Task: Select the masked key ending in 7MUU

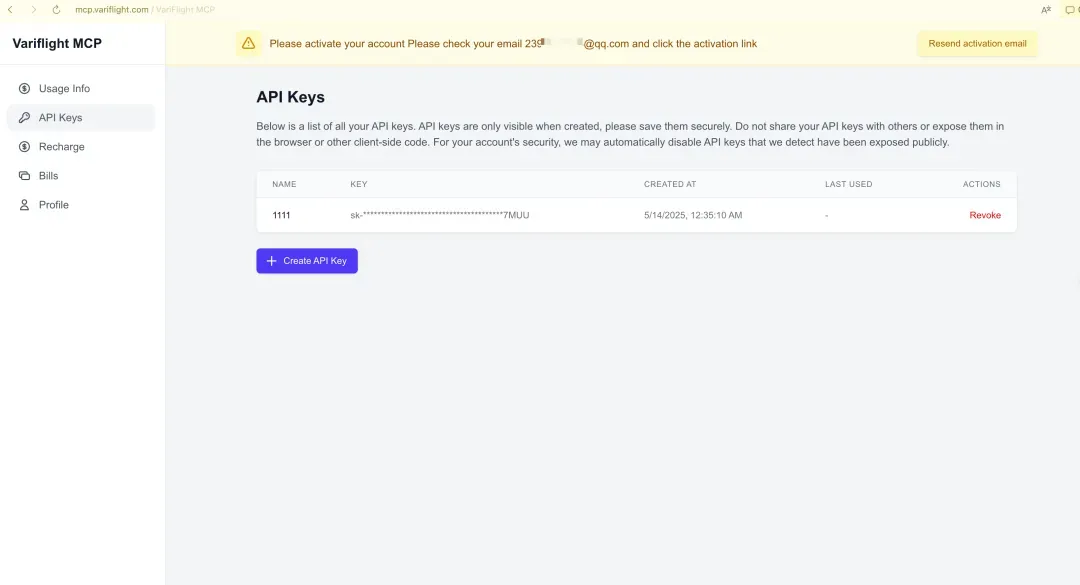Action: (439, 215)
